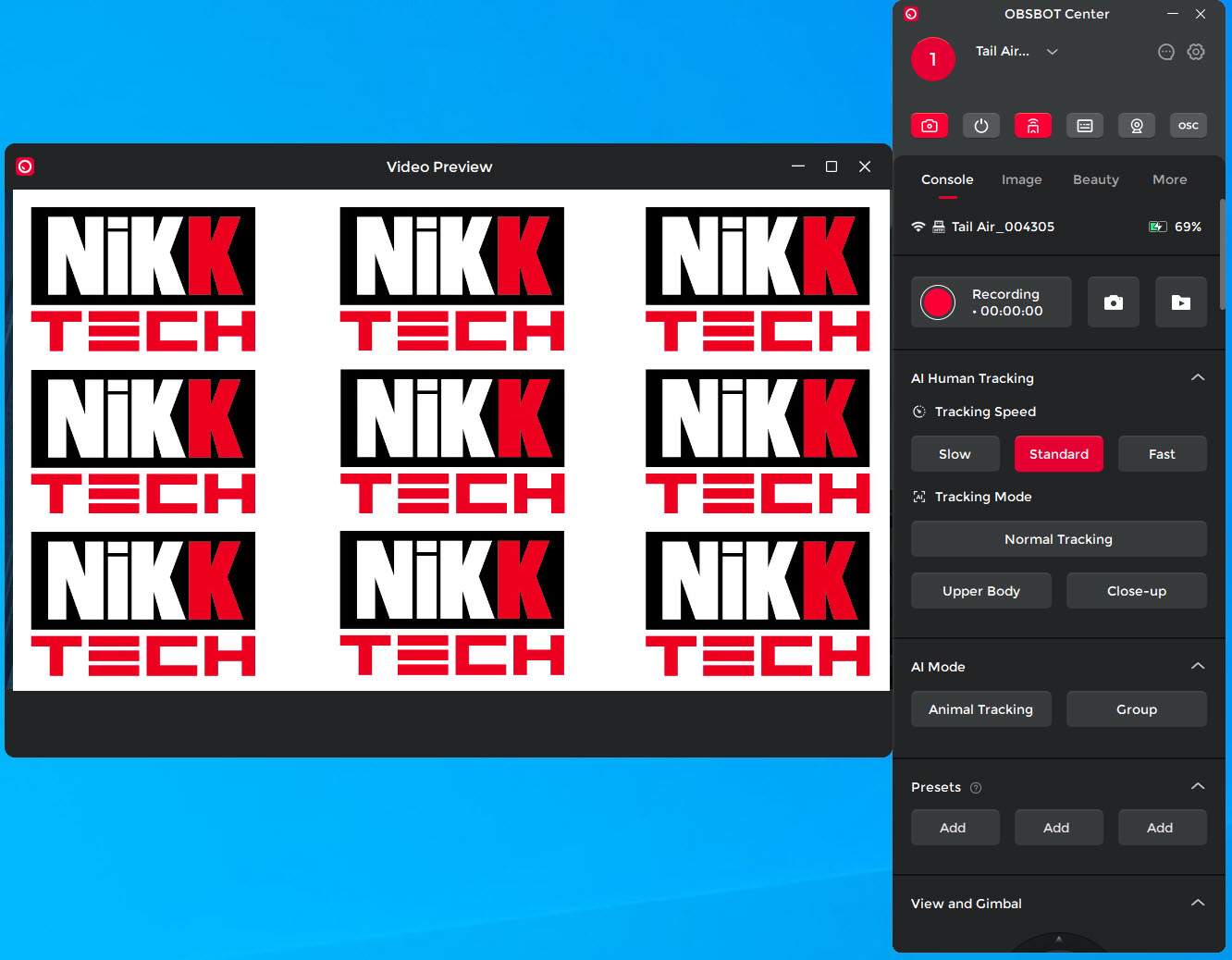This screenshot has width=1232, height=960.
Task: Open the feedback chat bubble icon
Action: [1166, 52]
